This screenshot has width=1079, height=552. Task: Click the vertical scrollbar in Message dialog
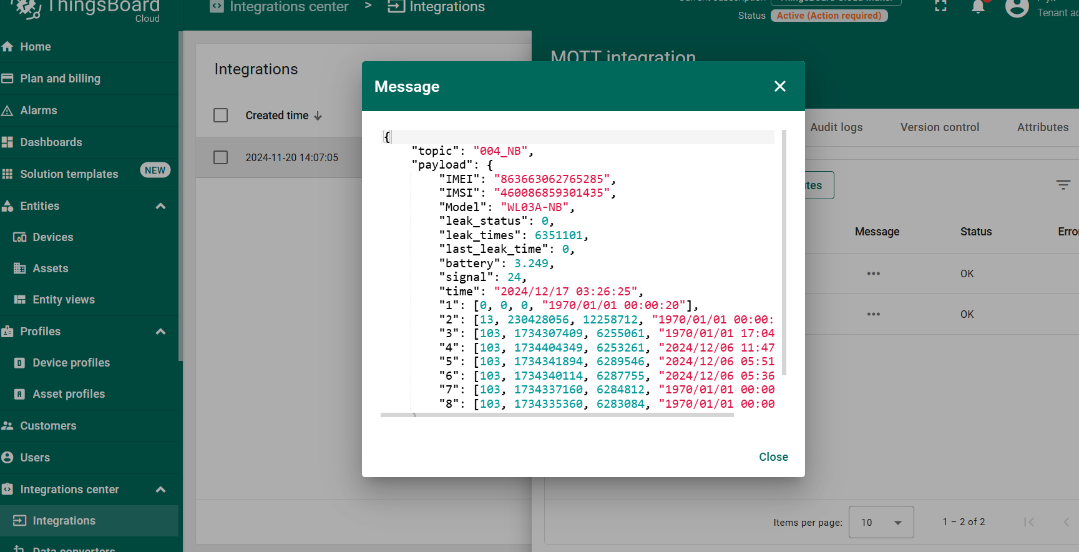coord(784,253)
